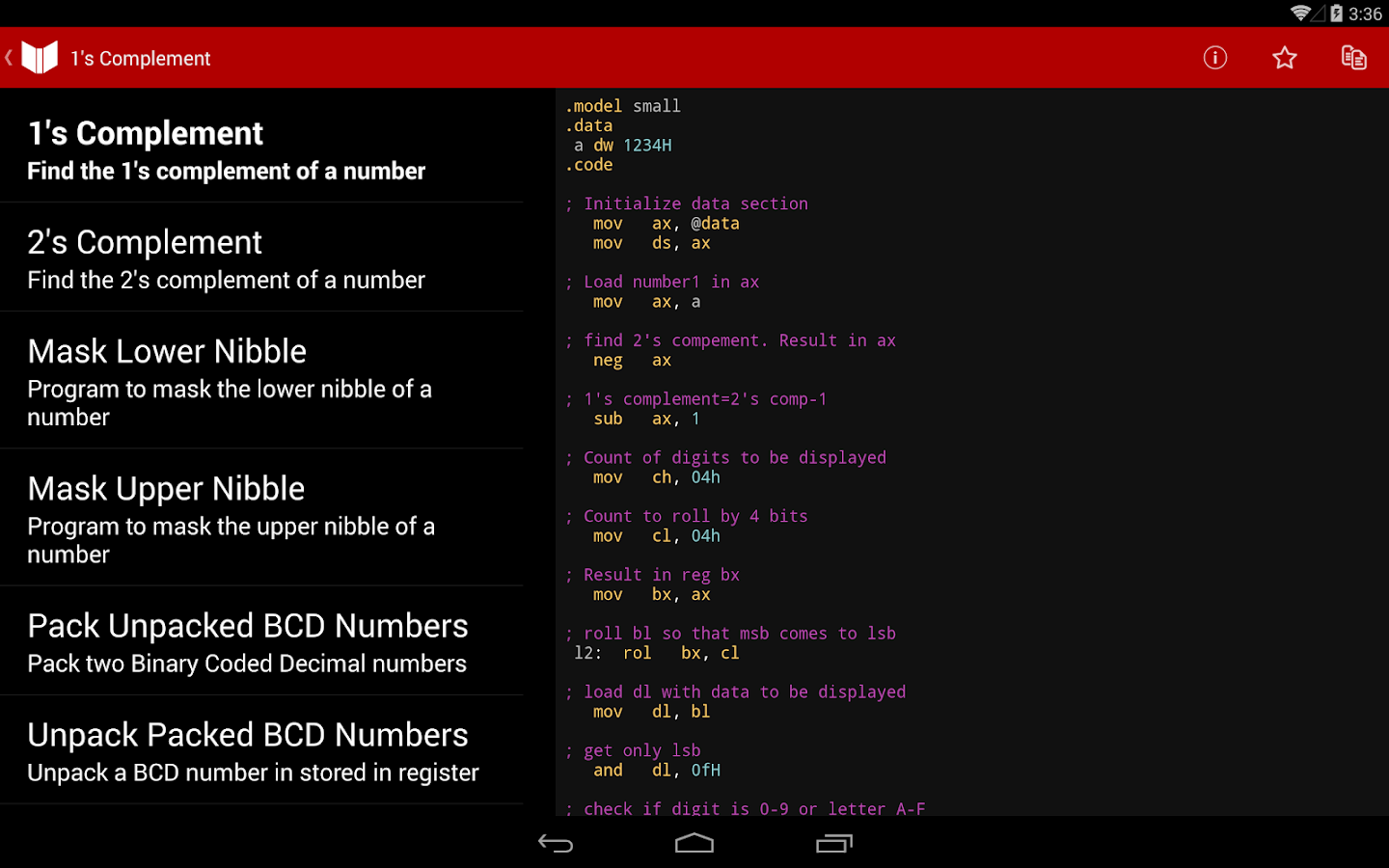This screenshot has height=868, width=1389.
Task: Mark program as favorite with the star
Action: pos(1285,58)
